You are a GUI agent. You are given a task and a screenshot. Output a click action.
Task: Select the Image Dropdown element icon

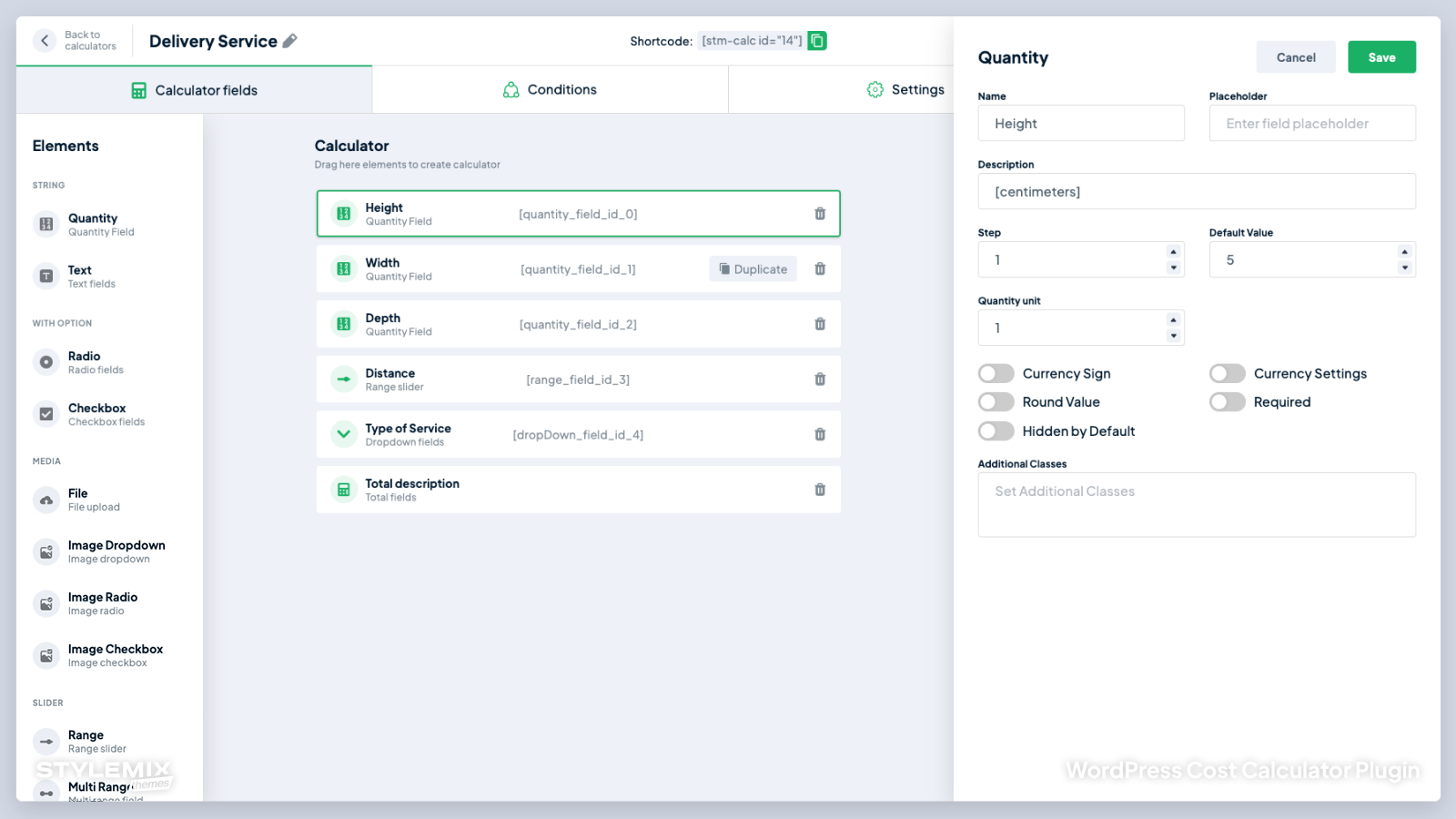click(46, 551)
